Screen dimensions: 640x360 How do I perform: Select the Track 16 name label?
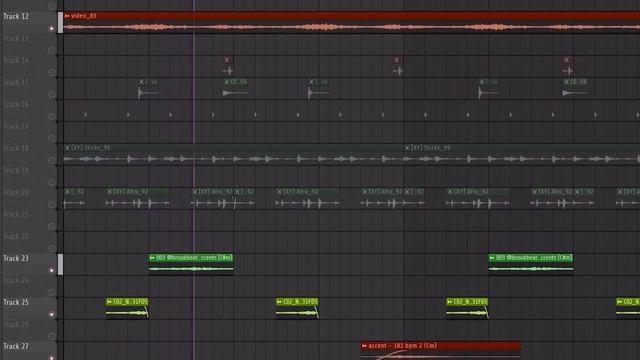[16, 104]
